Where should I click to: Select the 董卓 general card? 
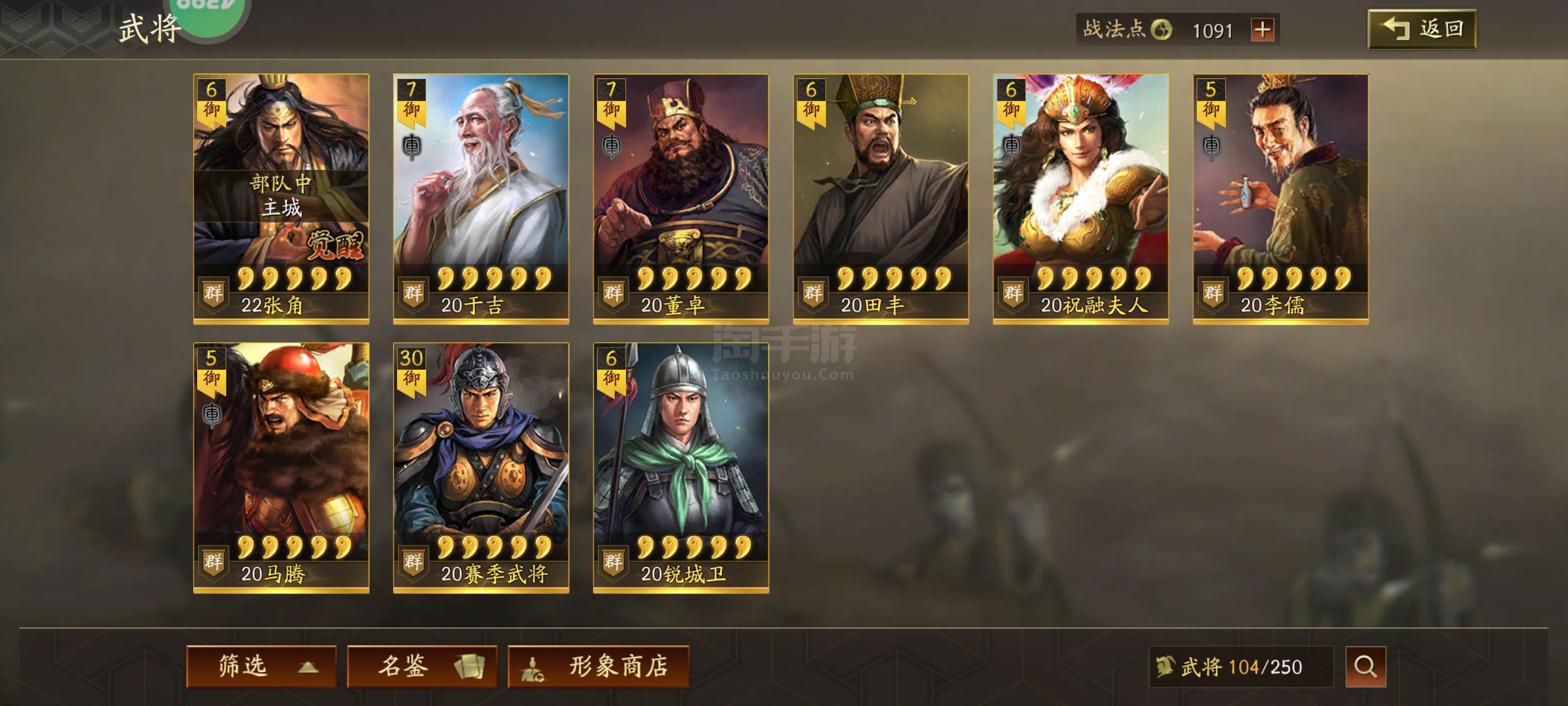(681, 198)
